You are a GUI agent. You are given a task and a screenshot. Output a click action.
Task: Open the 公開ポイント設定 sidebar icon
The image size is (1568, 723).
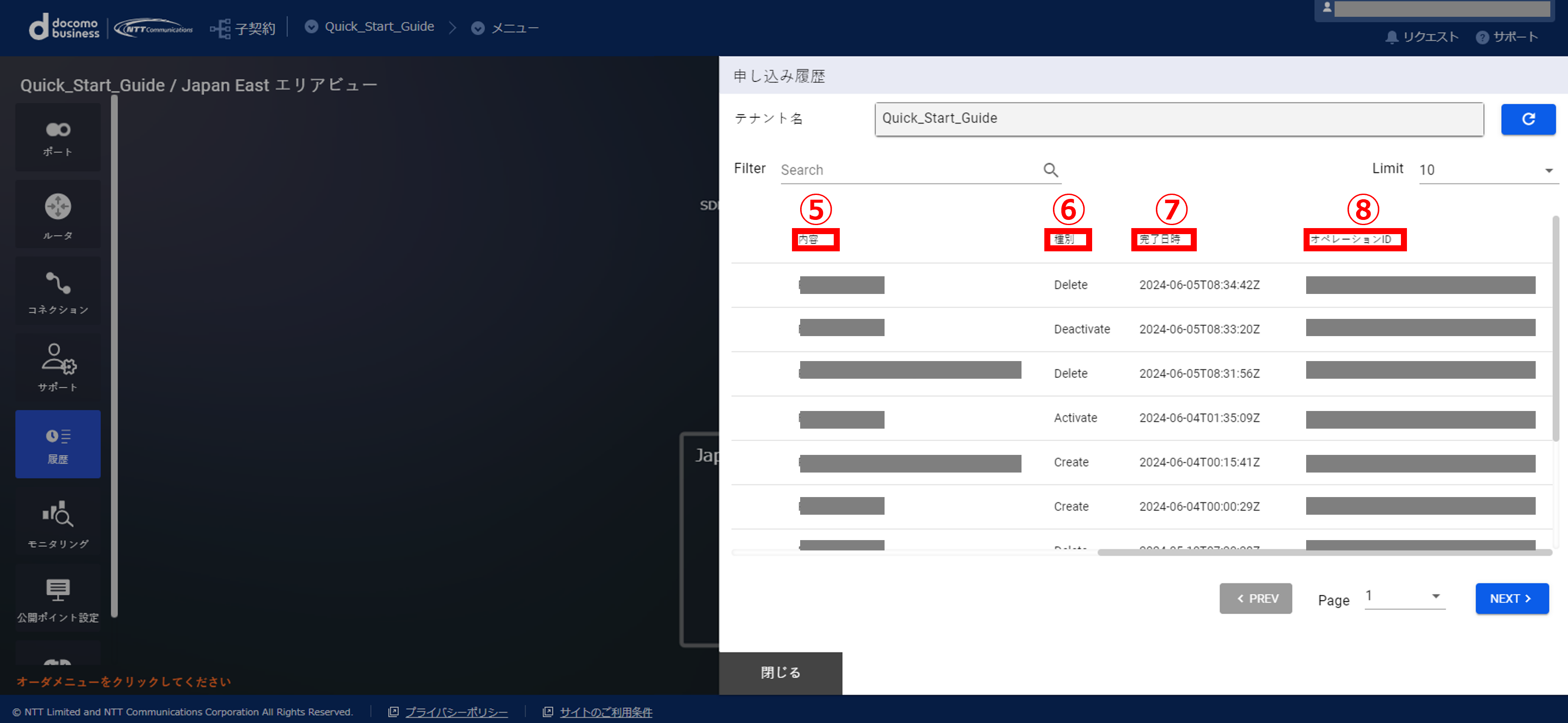click(x=58, y=598)
